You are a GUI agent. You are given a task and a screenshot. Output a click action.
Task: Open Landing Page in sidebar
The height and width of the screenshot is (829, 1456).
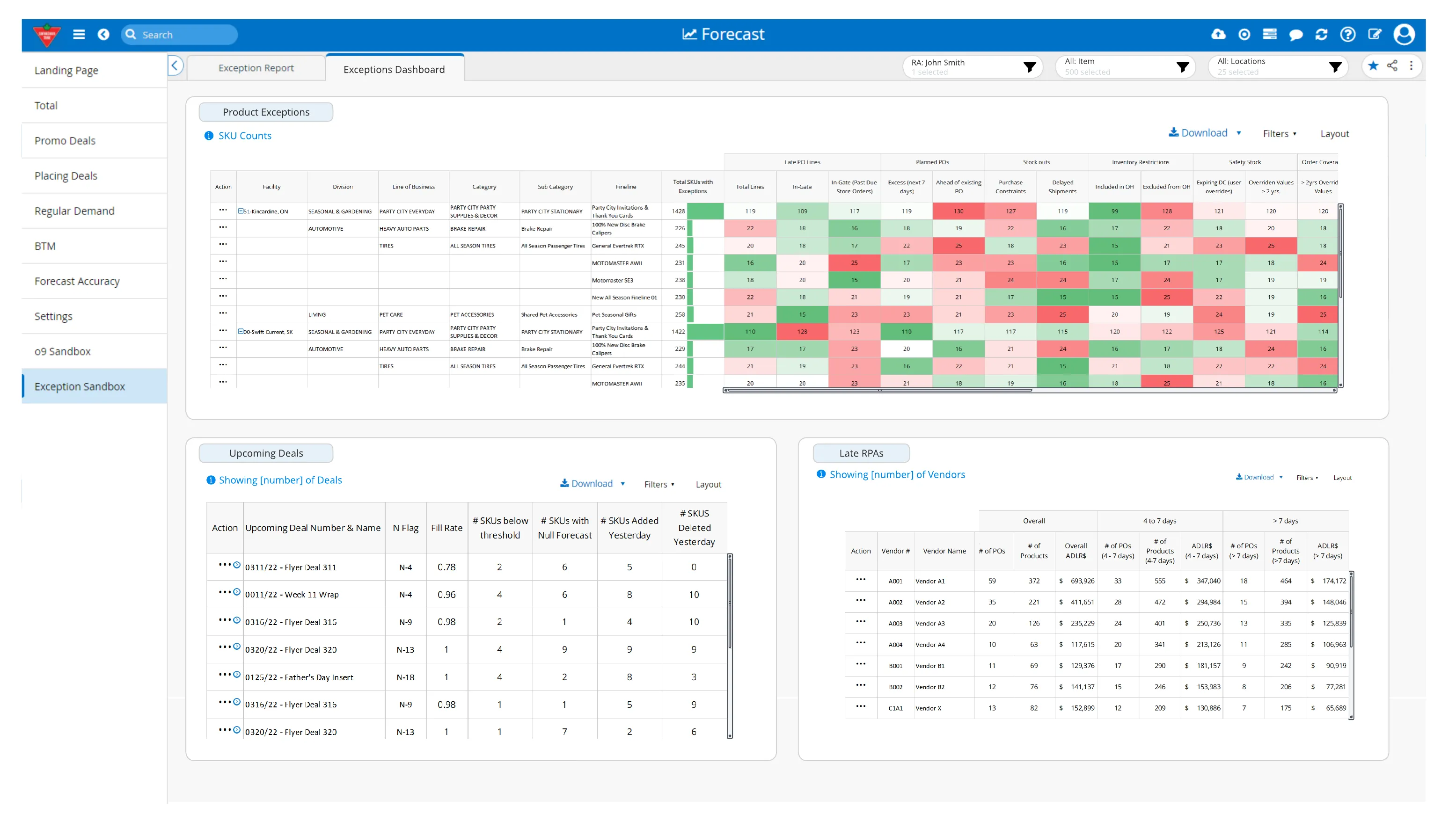pos(95,71)
